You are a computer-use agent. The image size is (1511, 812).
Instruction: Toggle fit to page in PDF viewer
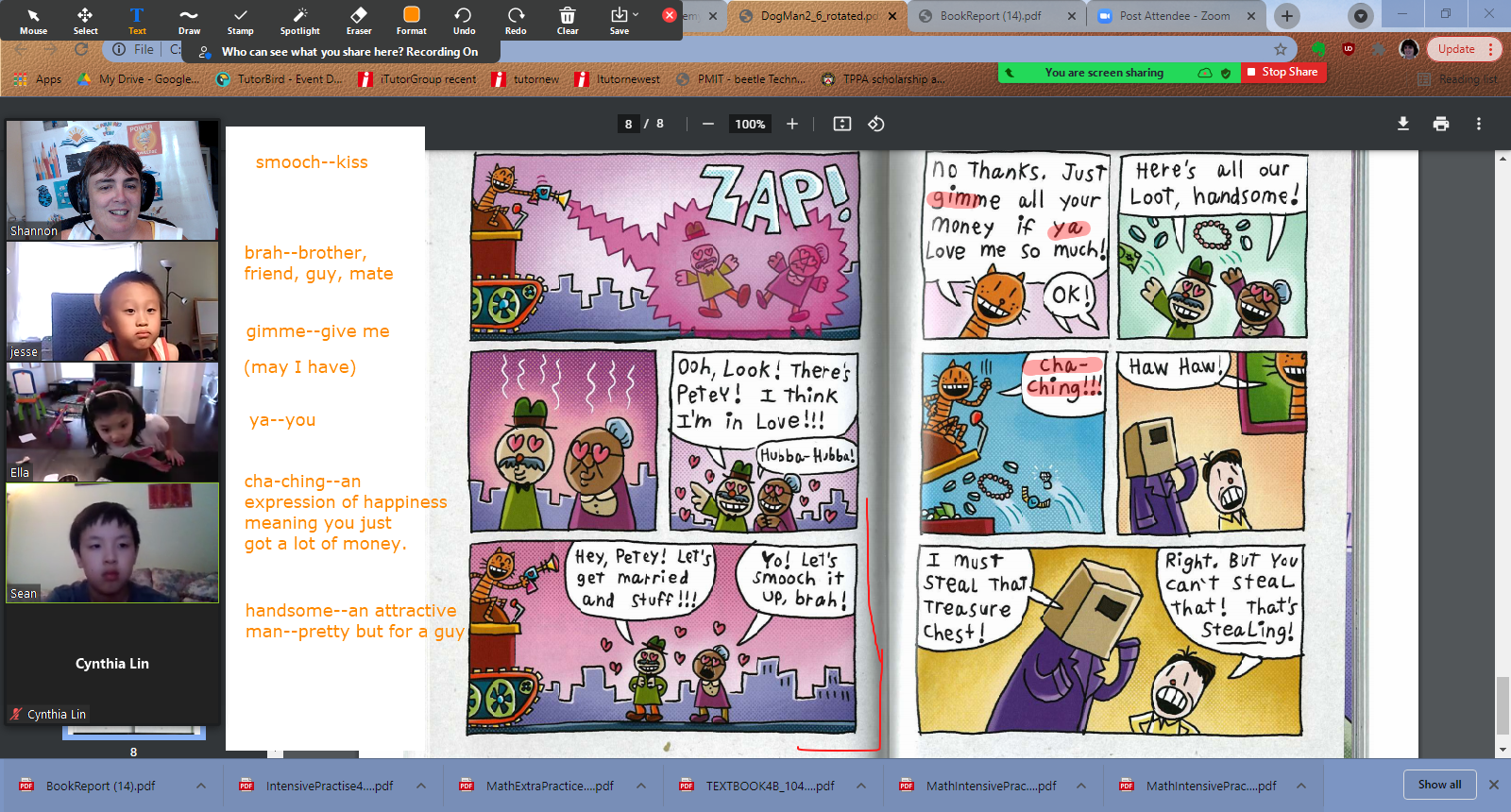(842, 124)
